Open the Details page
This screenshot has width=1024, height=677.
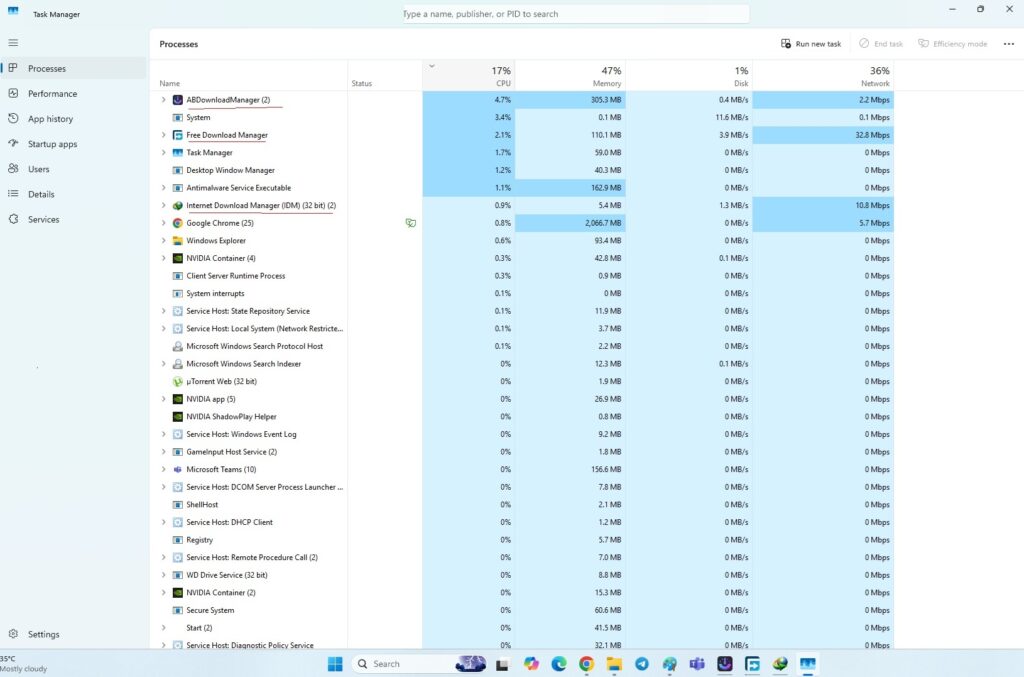click(73, 194)
